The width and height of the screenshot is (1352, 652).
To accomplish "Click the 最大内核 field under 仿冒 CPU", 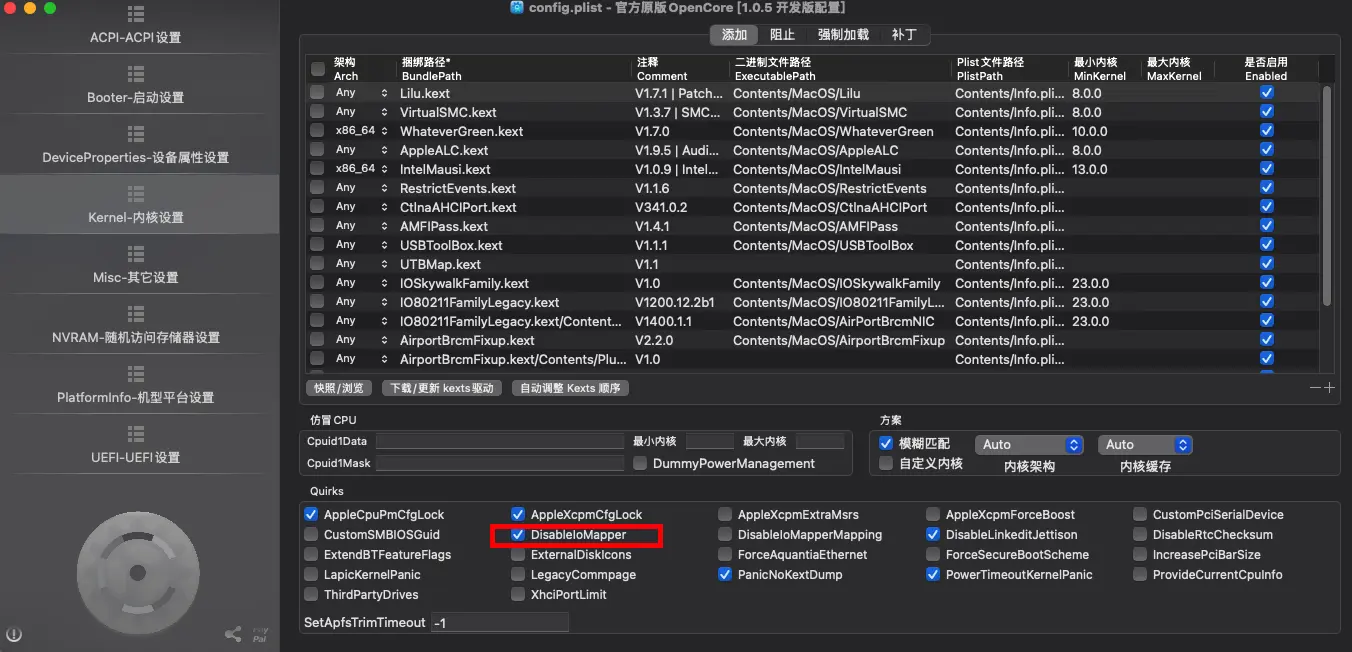I will click(x=820, y=441).
